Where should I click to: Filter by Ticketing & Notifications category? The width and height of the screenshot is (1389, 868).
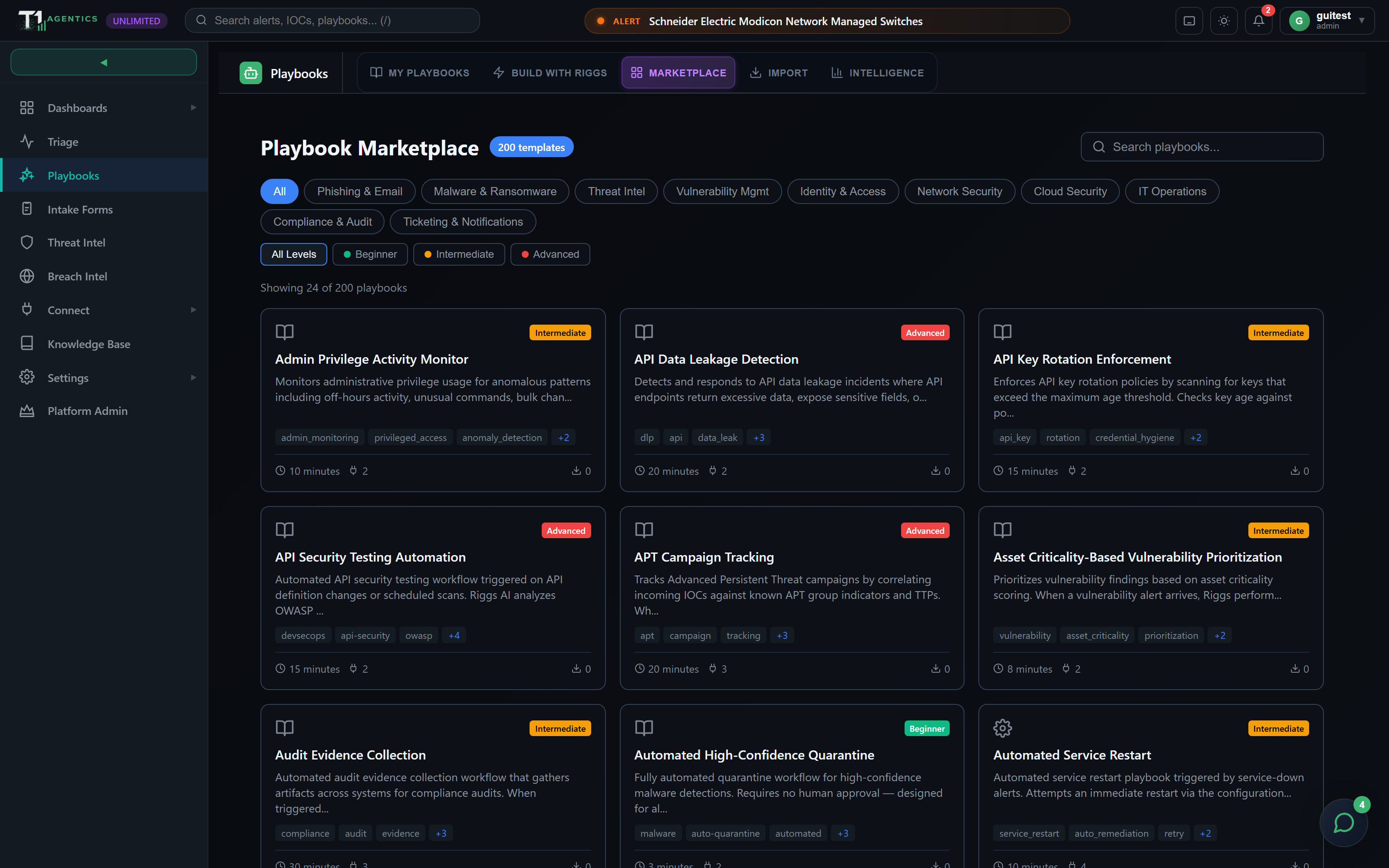pos(463,222)
